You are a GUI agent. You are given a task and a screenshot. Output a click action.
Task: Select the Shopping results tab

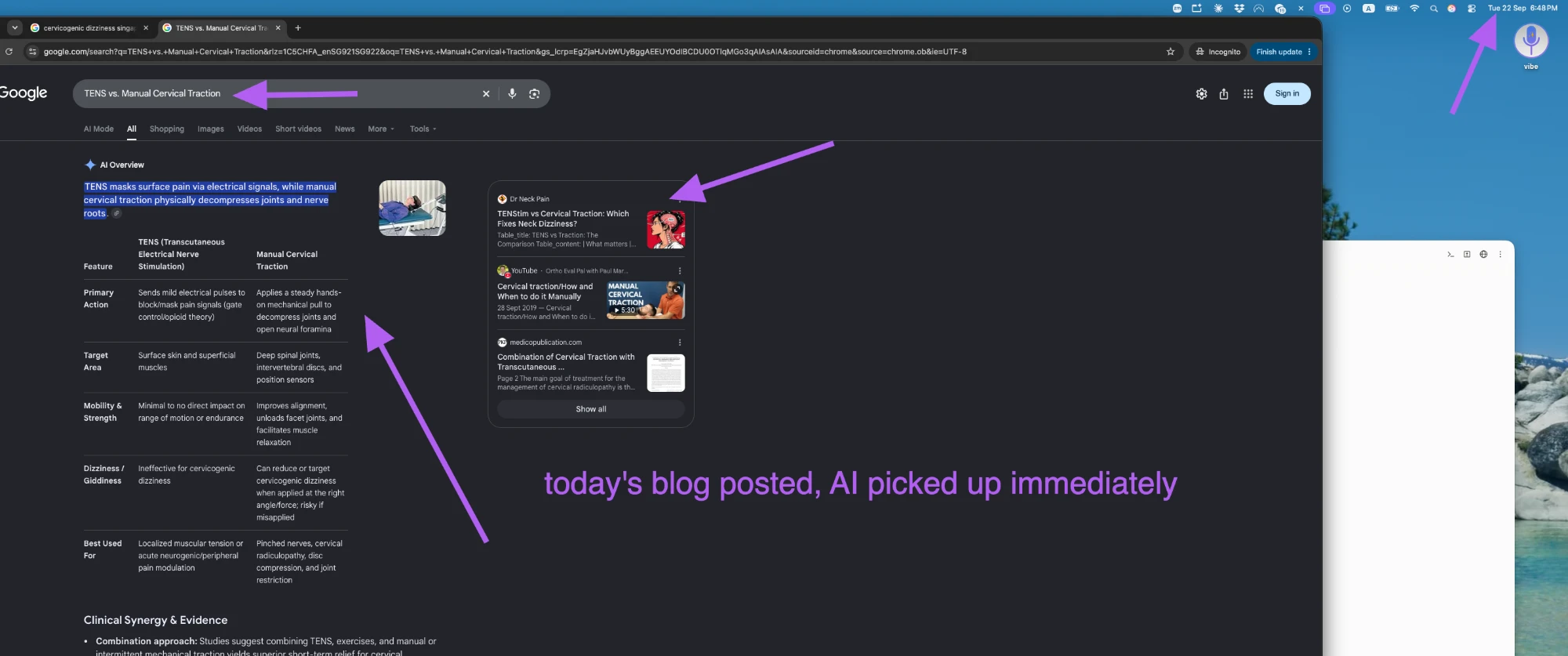tap(167, 129)
